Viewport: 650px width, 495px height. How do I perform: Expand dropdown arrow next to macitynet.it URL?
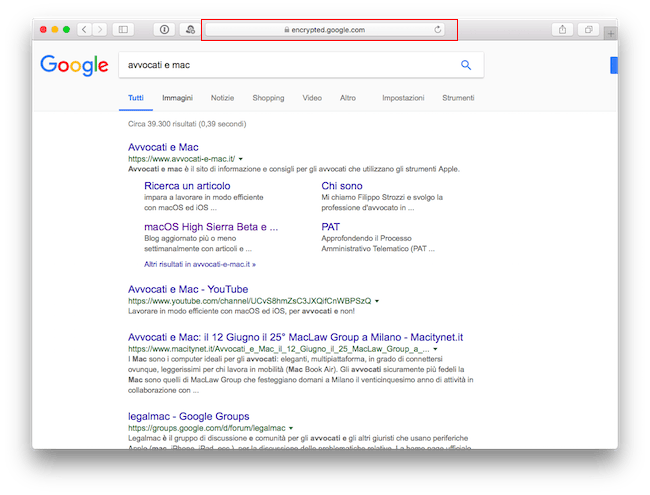click(435, 349)
